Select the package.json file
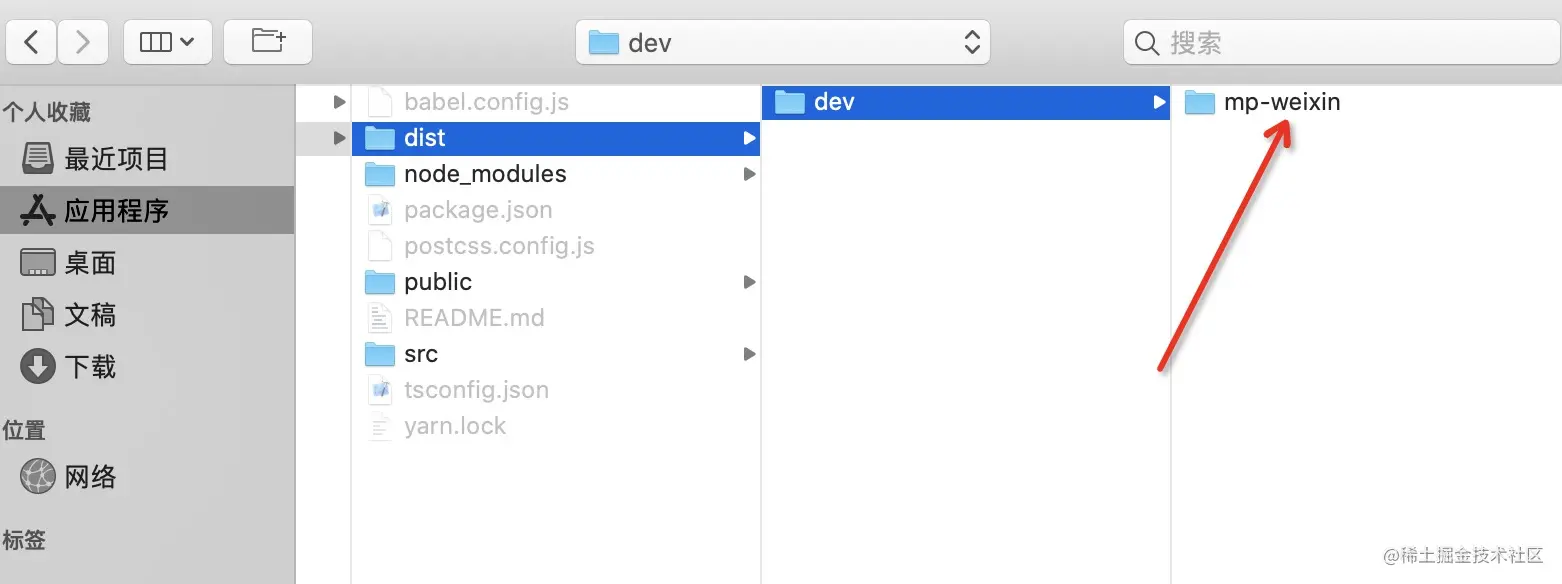This screenshot has width=1562, height=584. [x=477, y=210]
